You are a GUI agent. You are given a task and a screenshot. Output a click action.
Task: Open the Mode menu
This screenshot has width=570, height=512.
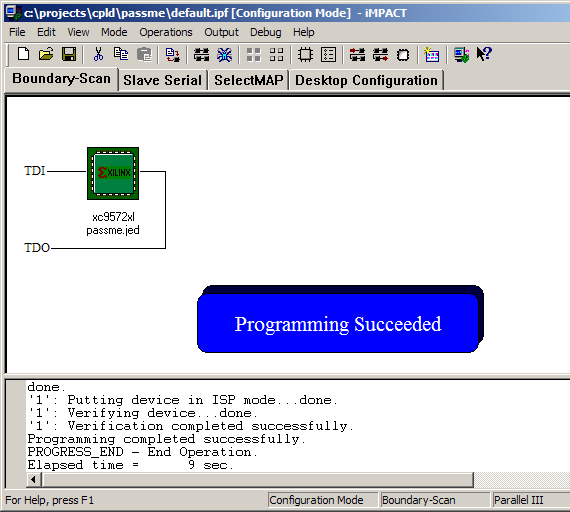coord(114,32)
